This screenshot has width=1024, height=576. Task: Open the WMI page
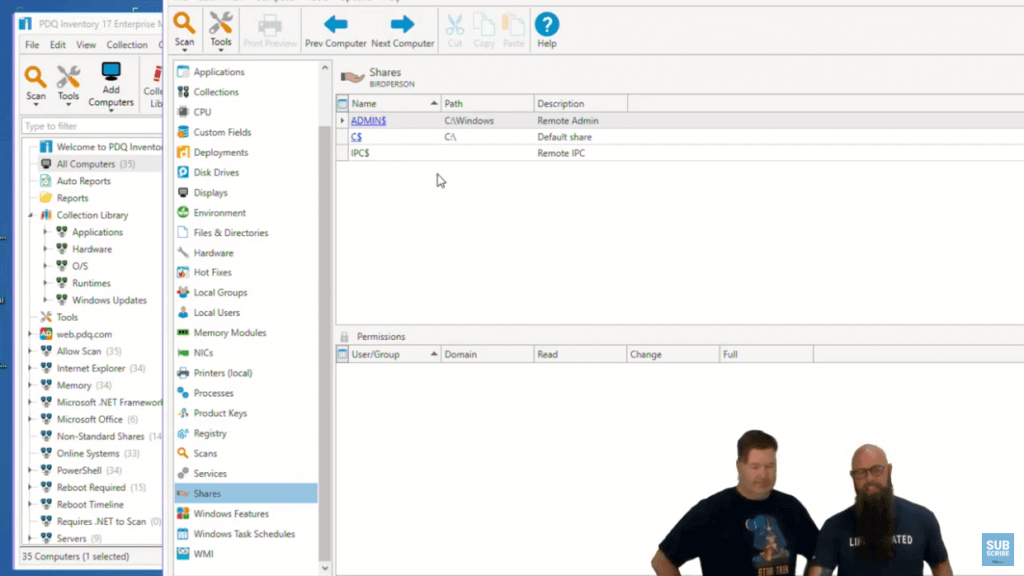click(203, 554)
